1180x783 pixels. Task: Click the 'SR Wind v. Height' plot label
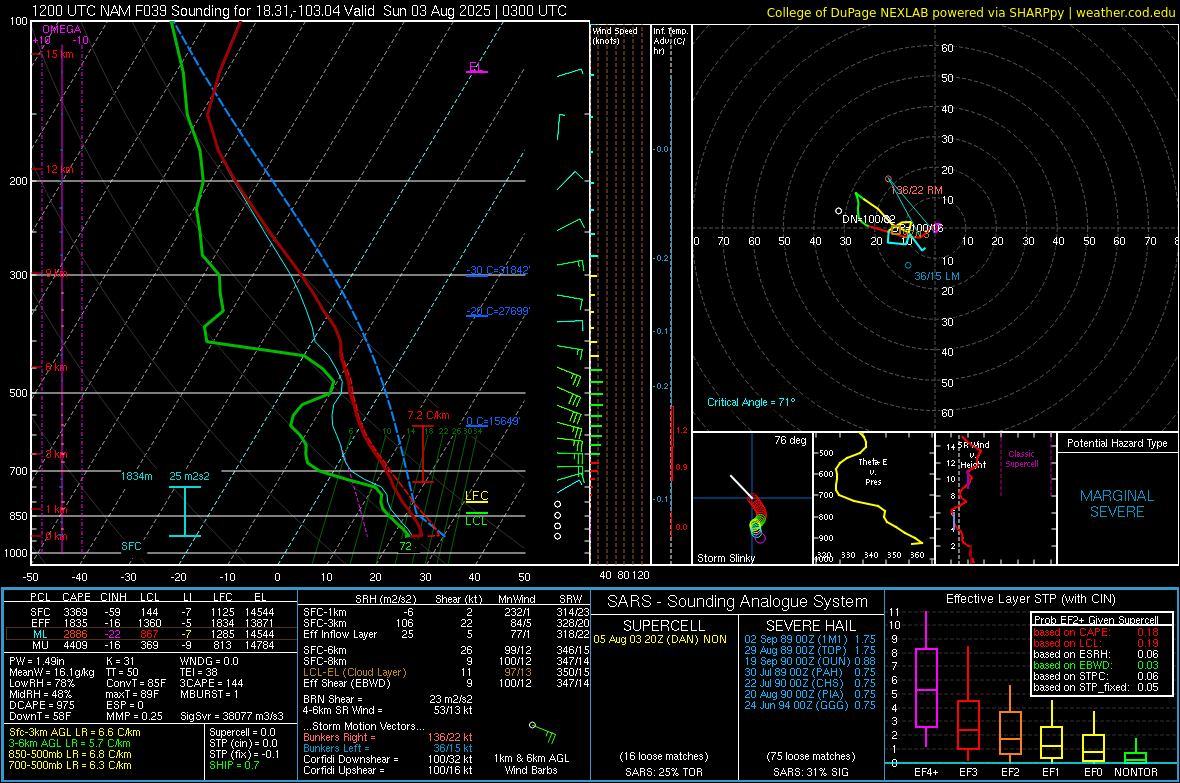click(x=974, y=455)
